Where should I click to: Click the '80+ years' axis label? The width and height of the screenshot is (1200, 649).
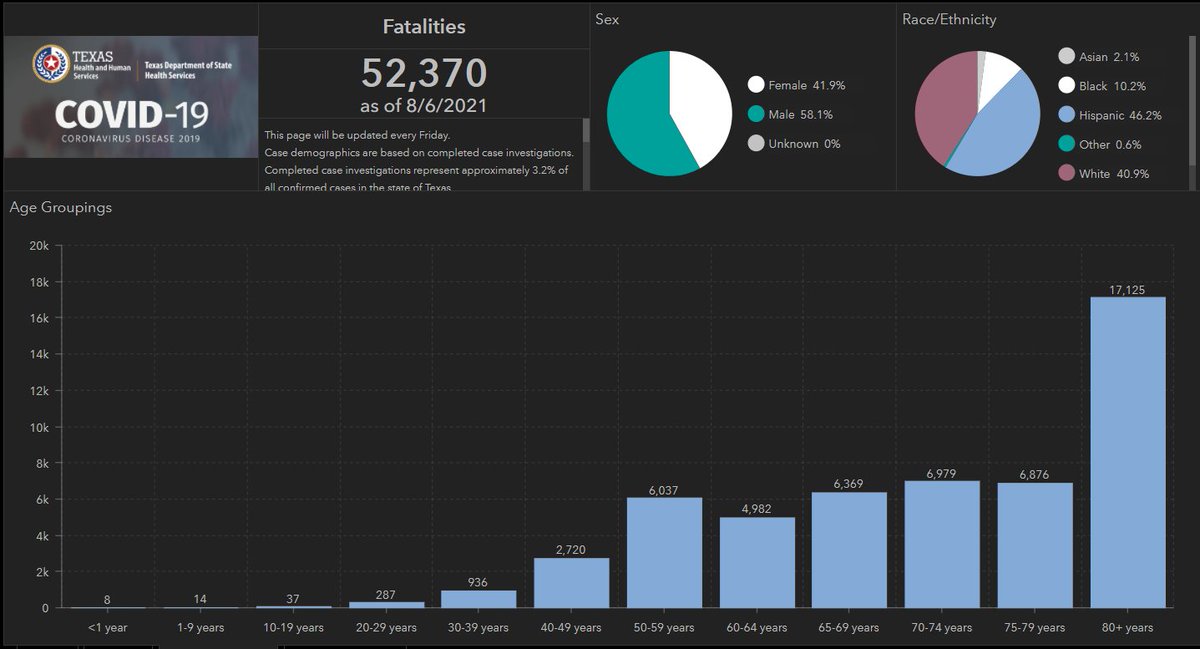point(1128,627)
